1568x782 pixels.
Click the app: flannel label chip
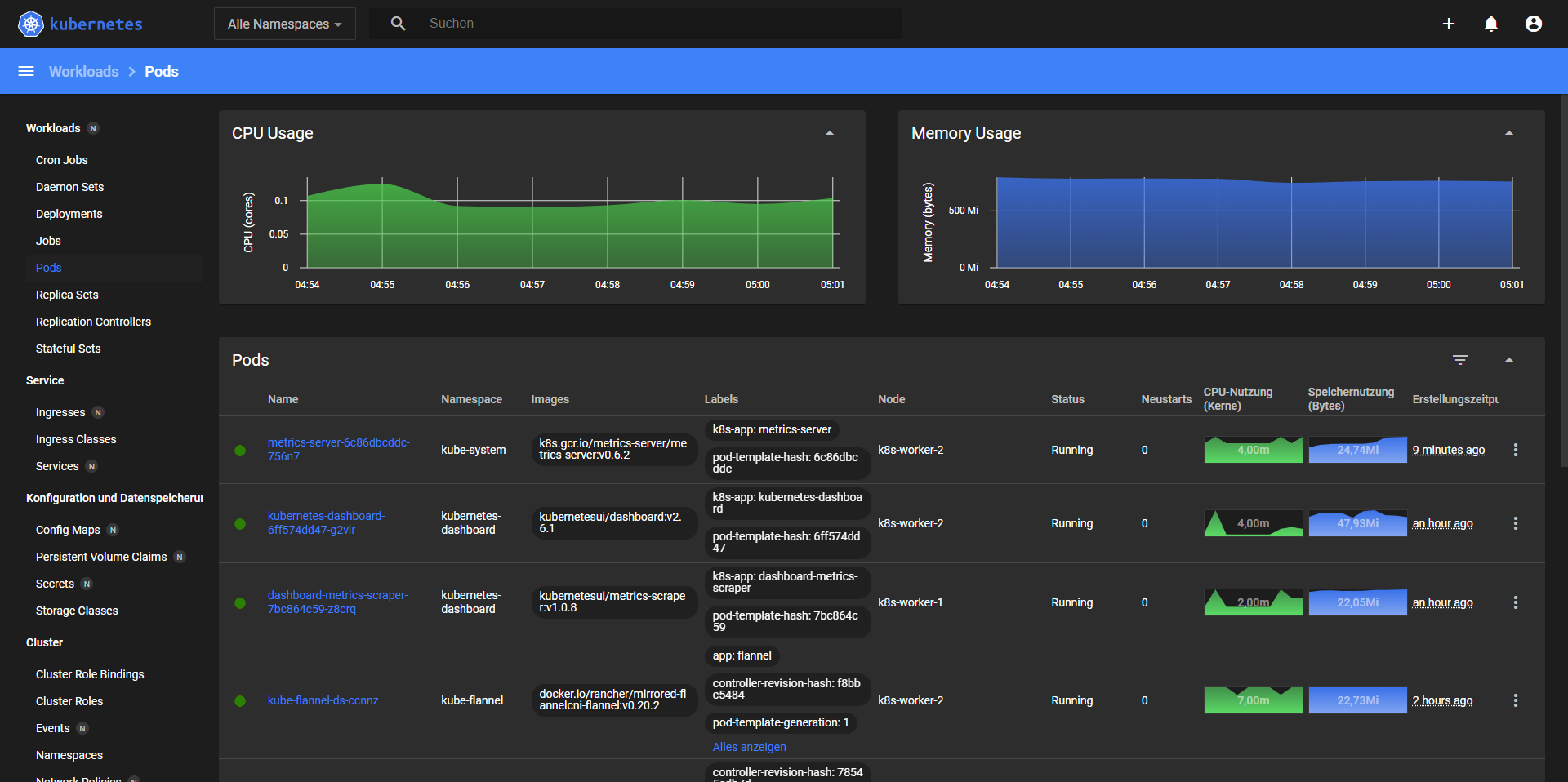[742, 655]
